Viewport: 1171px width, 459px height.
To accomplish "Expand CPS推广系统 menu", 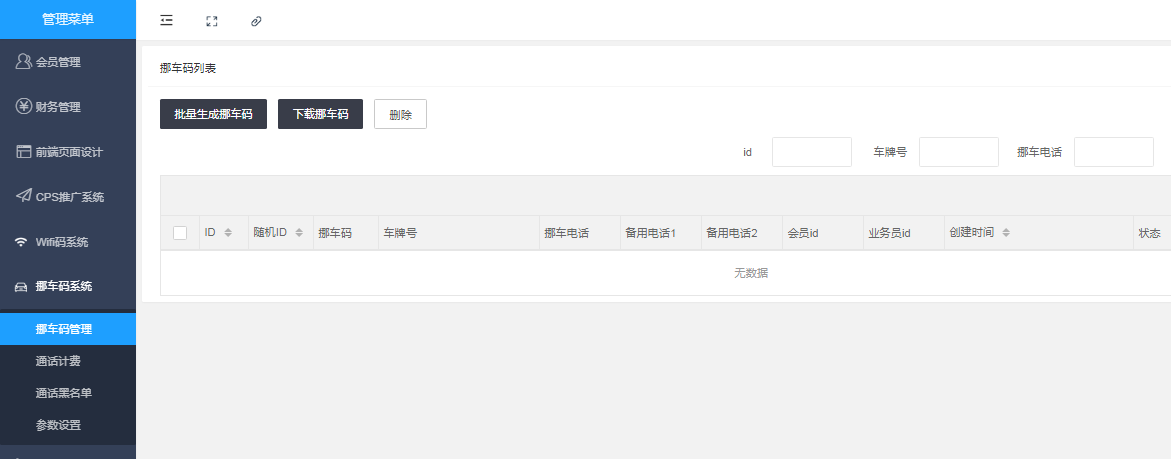I will (x=68, y=197).
